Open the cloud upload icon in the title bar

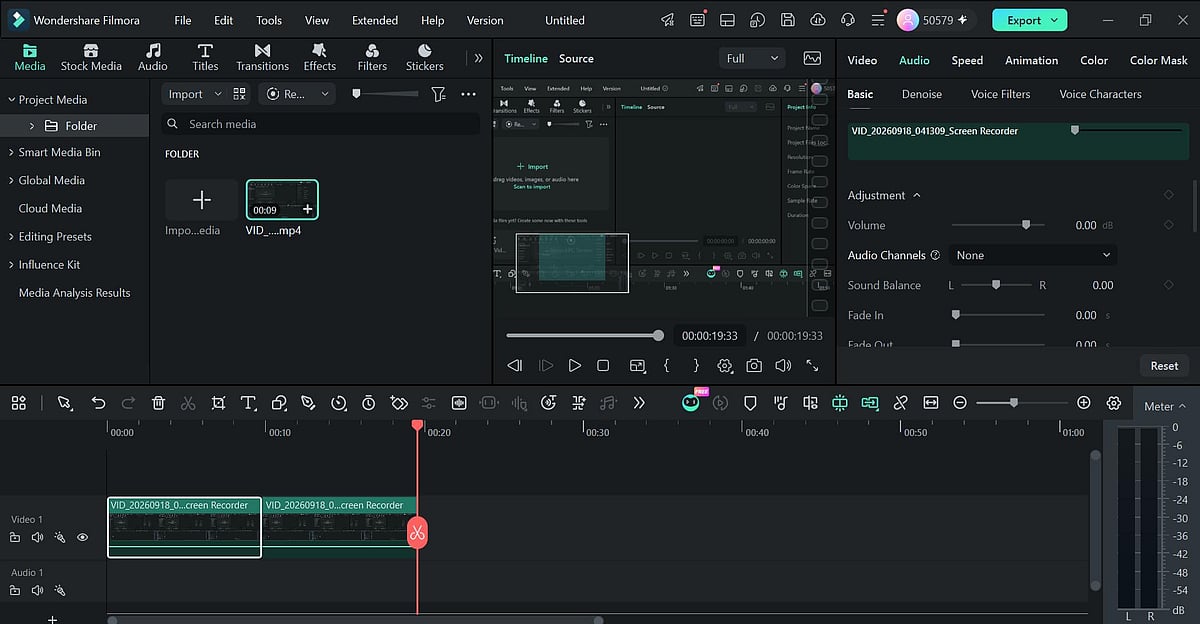pyautogui.click(x=818, y=20)
